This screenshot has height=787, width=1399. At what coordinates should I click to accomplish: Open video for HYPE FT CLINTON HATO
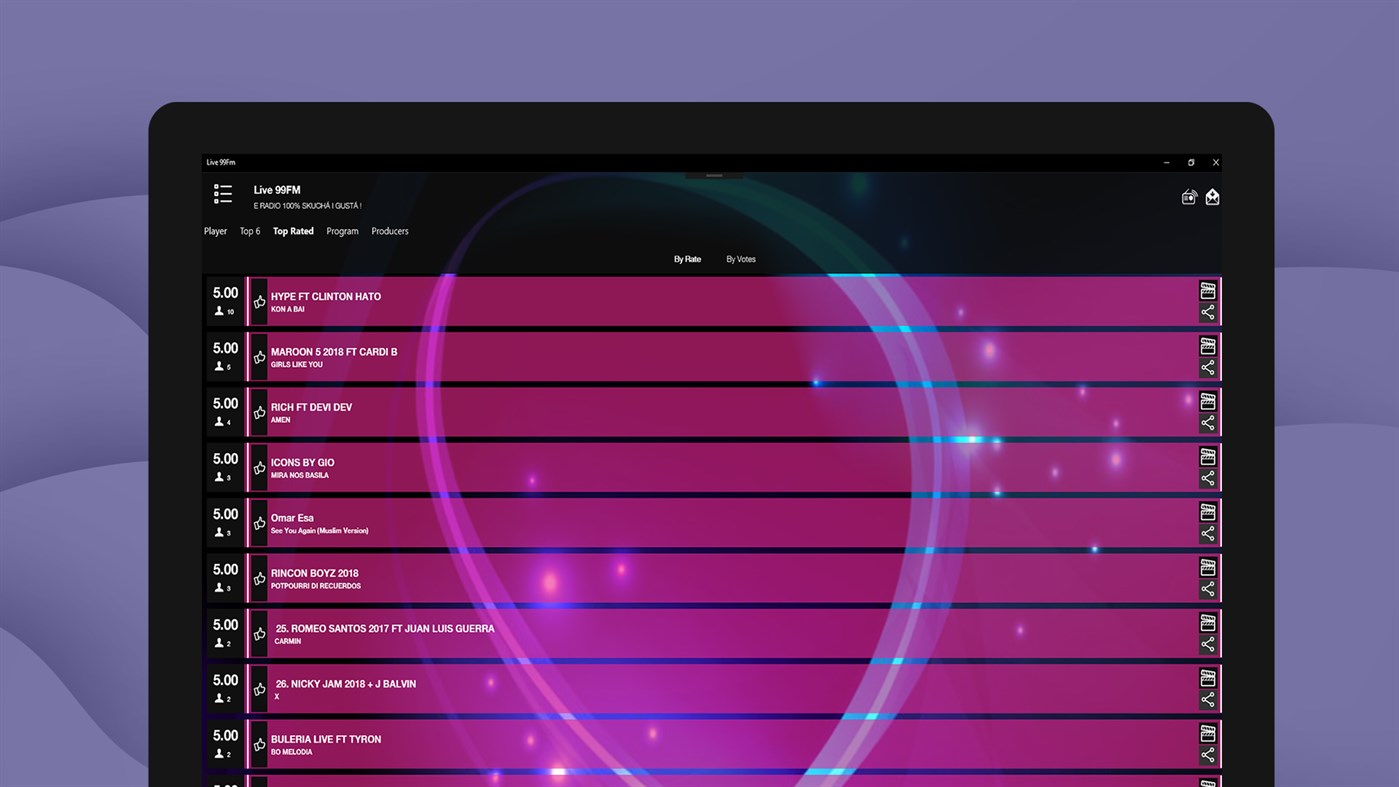[x=1208, y=291]
